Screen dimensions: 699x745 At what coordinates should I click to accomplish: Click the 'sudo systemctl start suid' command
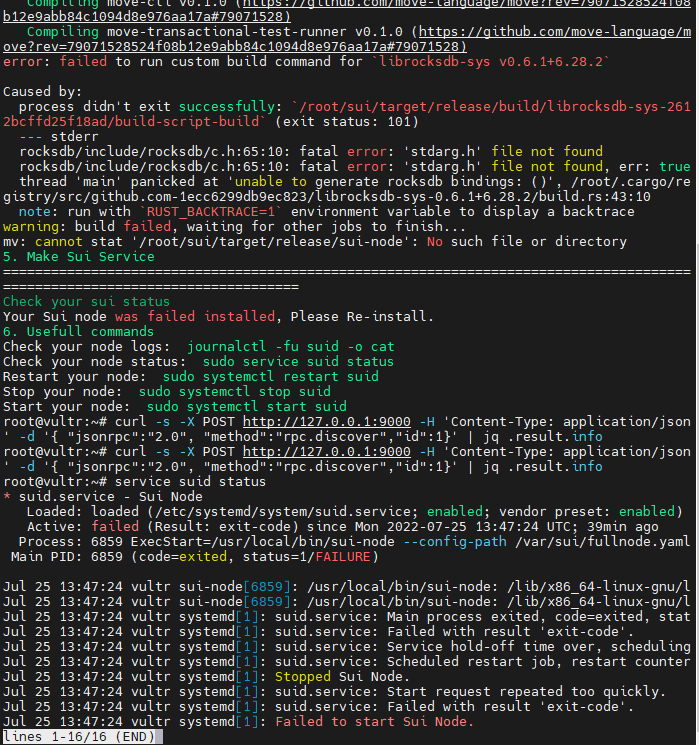click(x=247, y=407)
